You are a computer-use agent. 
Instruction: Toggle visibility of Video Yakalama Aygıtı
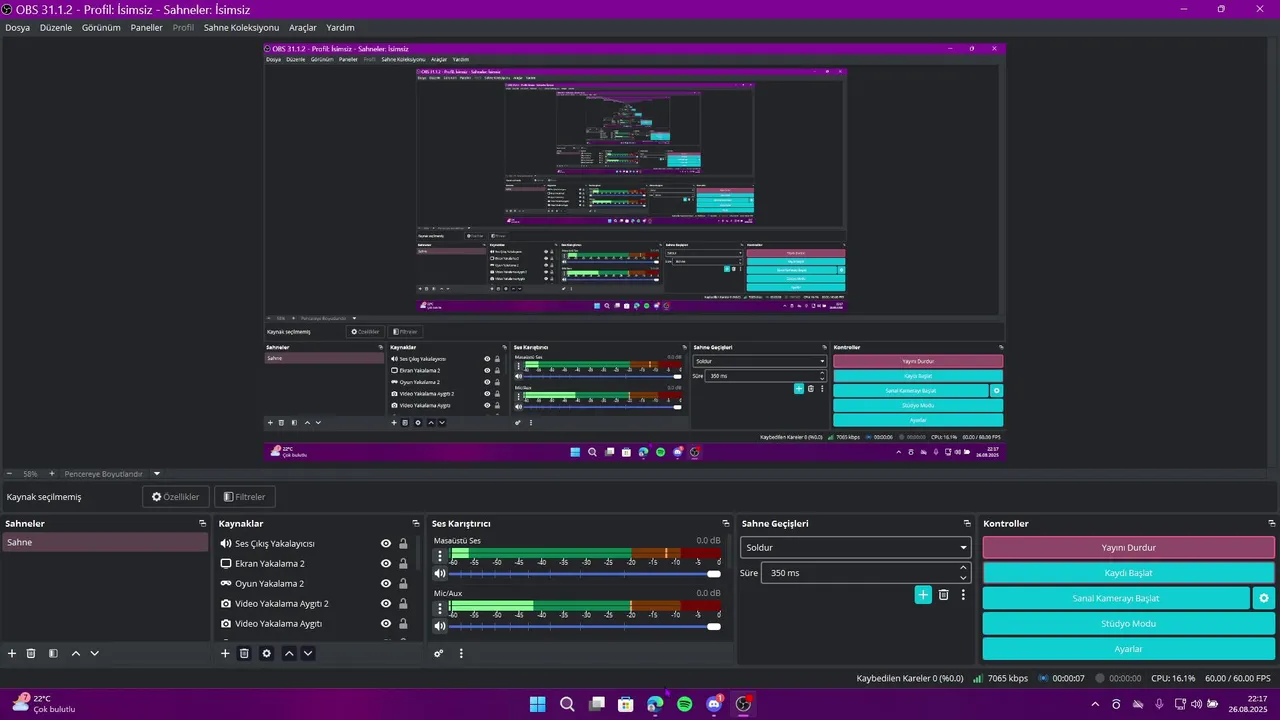(385, 624)
